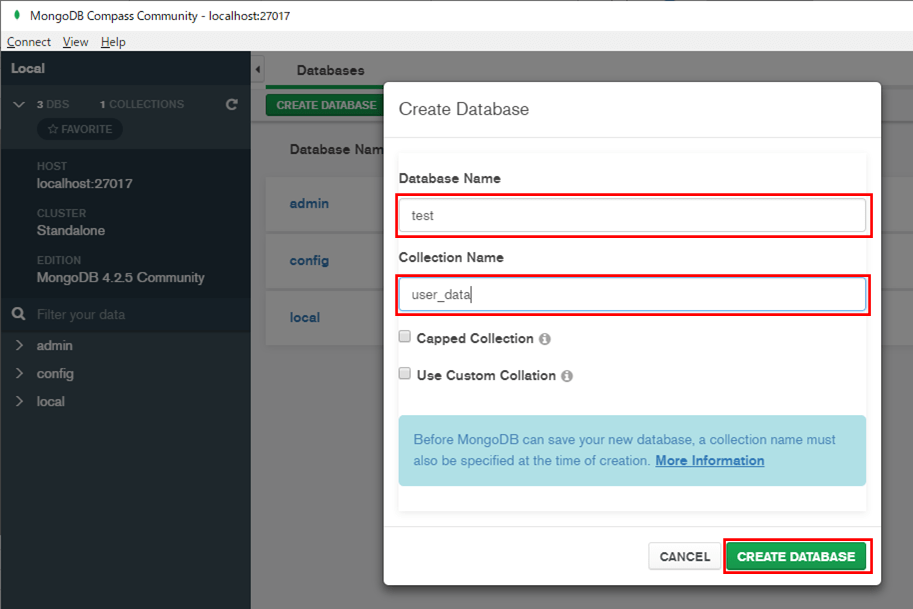Click the green Create Database dialog button

pyautogui.click(x=796, y=557)
